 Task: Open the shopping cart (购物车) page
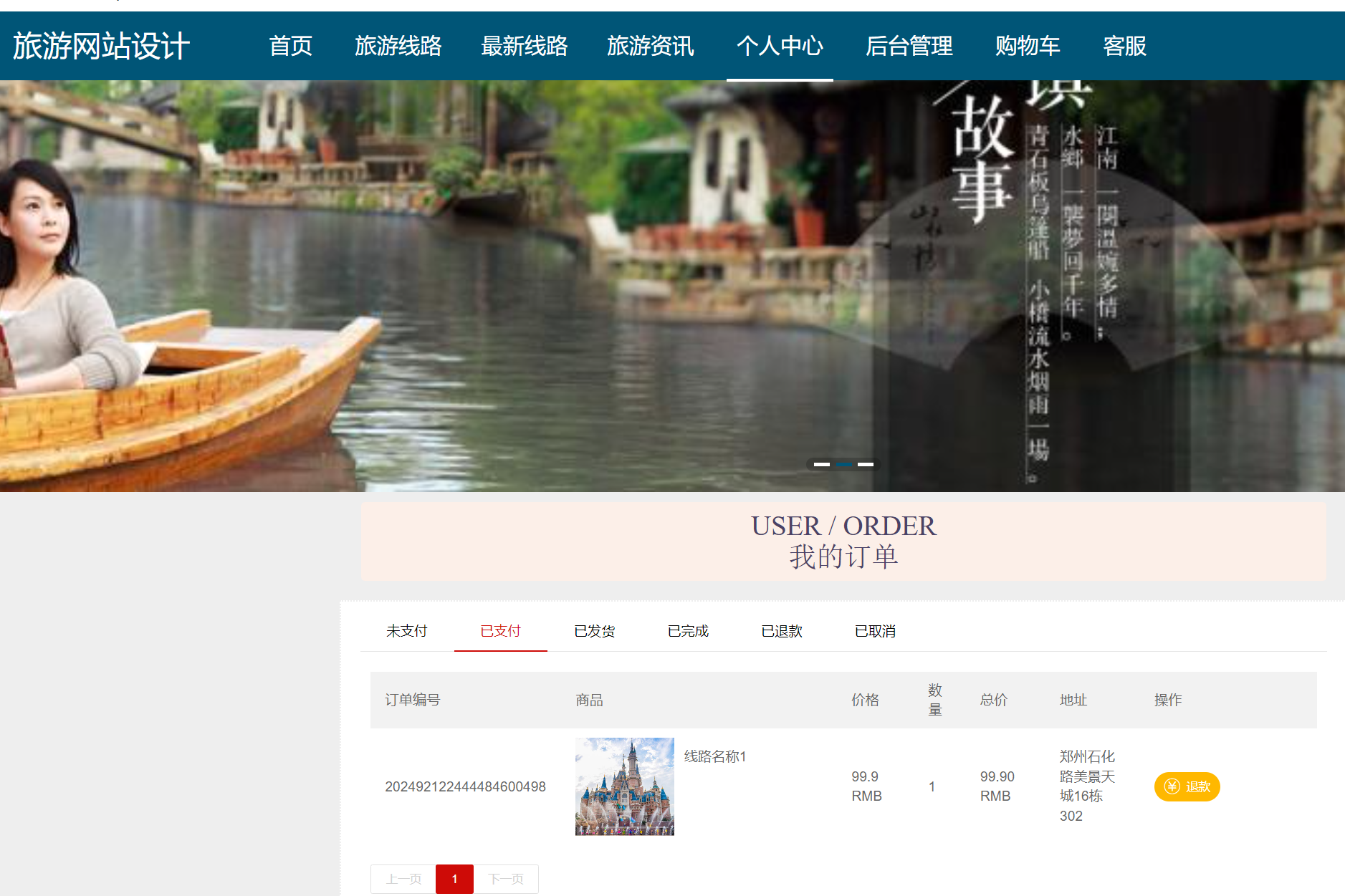(x=1028, y=46)
